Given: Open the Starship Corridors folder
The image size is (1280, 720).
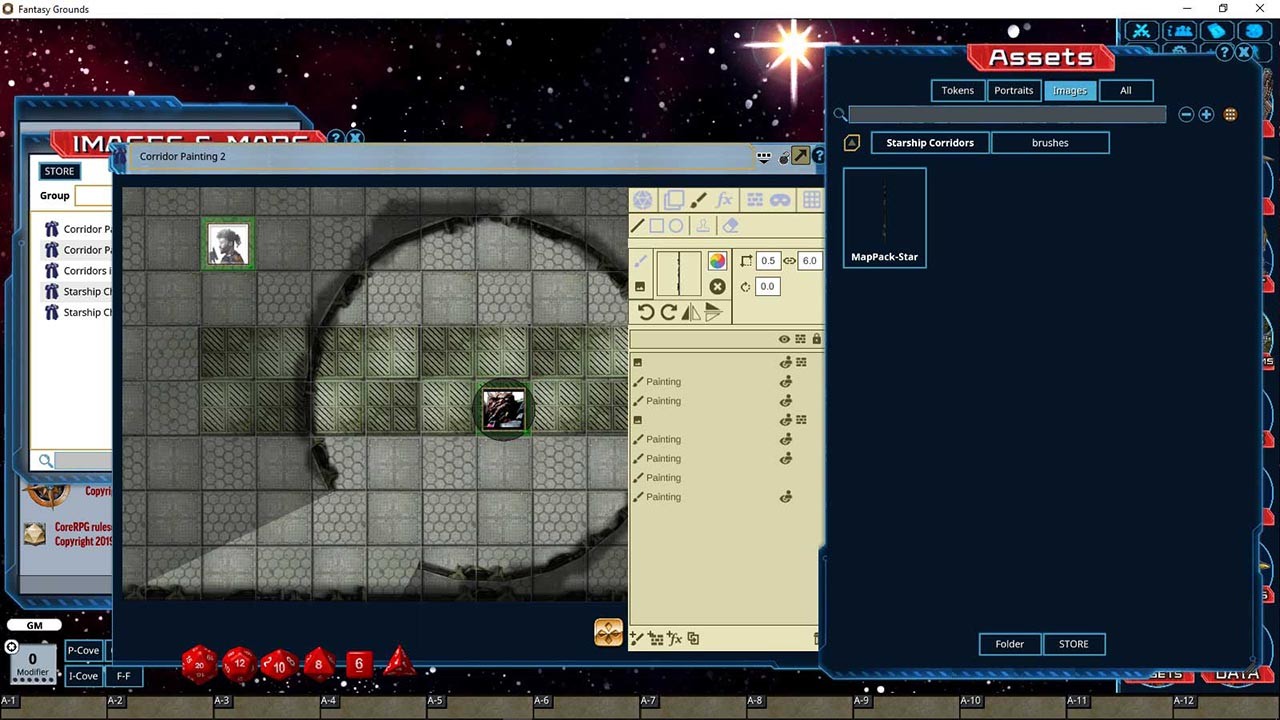Looking at the screenshot, I should click(x=929, y=143).
